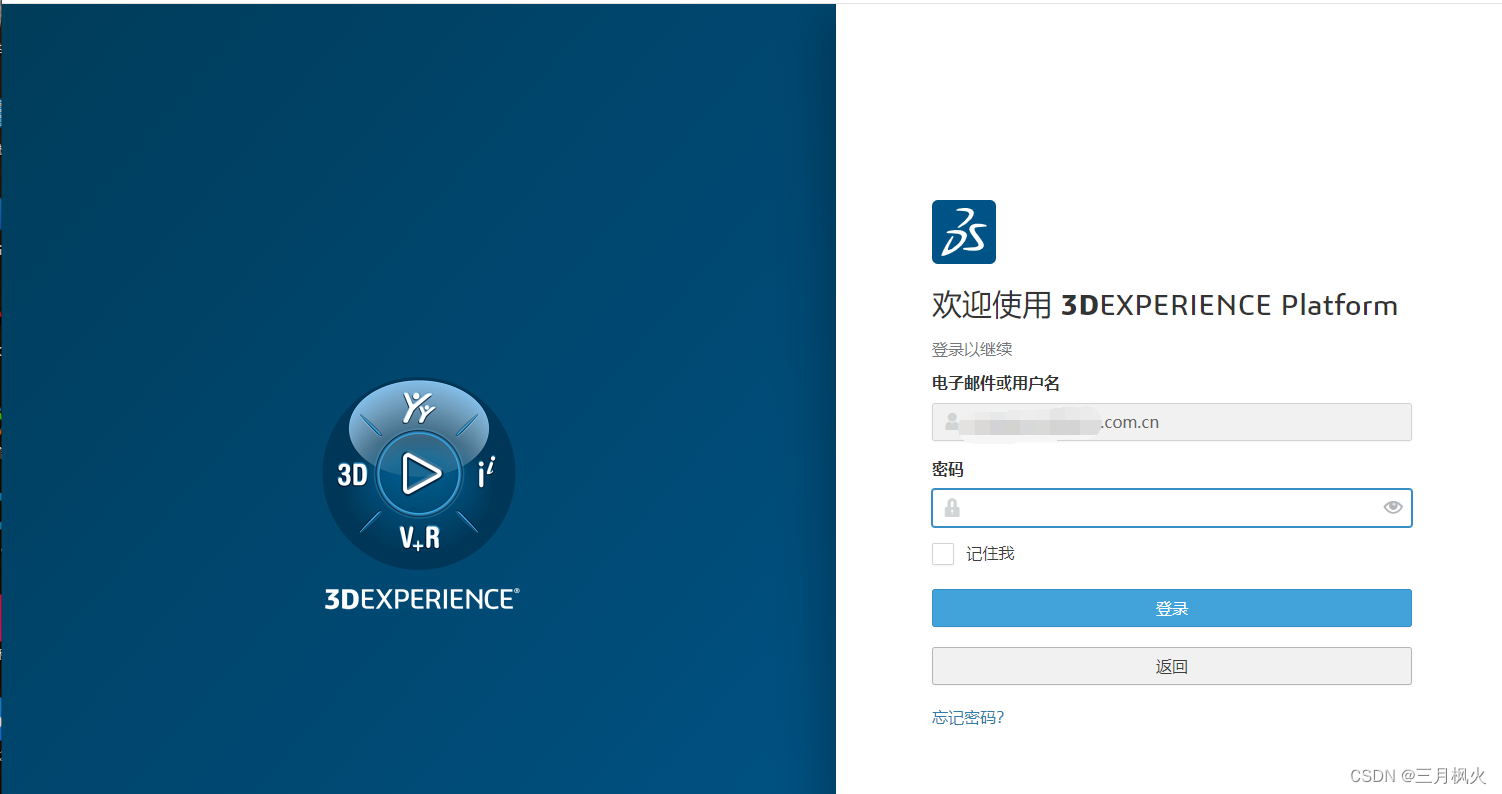1502x794 pixels.
Task: Open the 忘记密码? link
Action: point(968,717)
